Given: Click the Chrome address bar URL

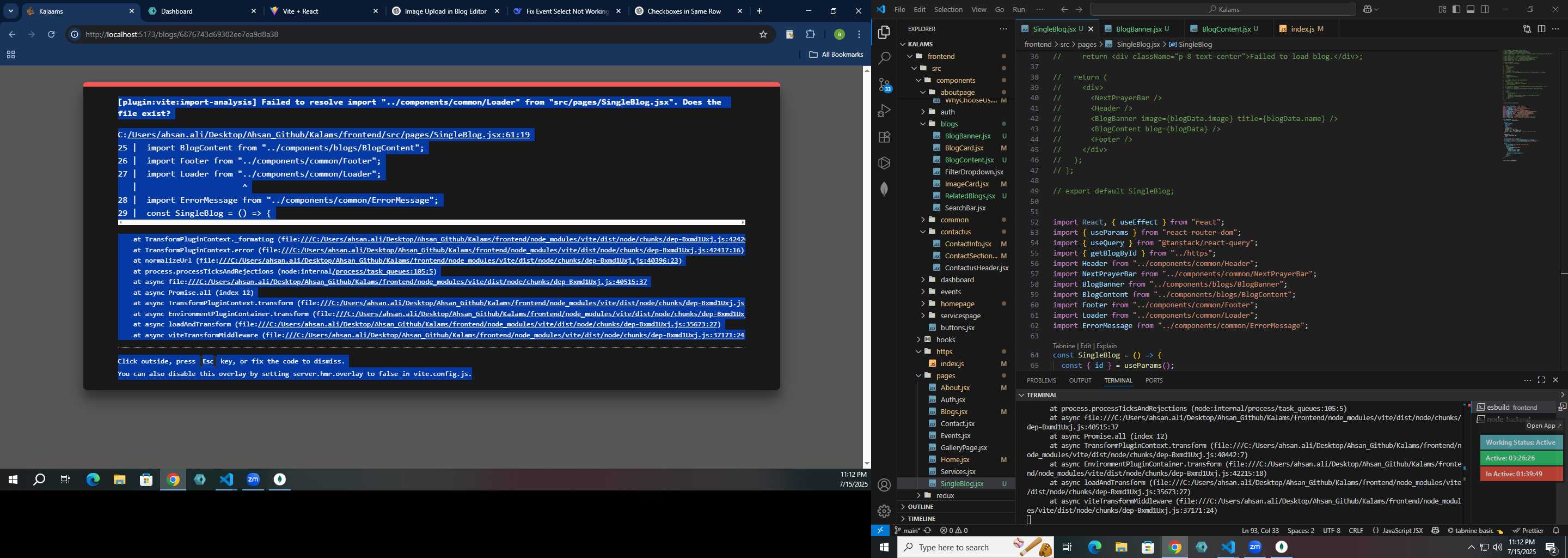Looking at the screenshot, I should coord(182,35).
